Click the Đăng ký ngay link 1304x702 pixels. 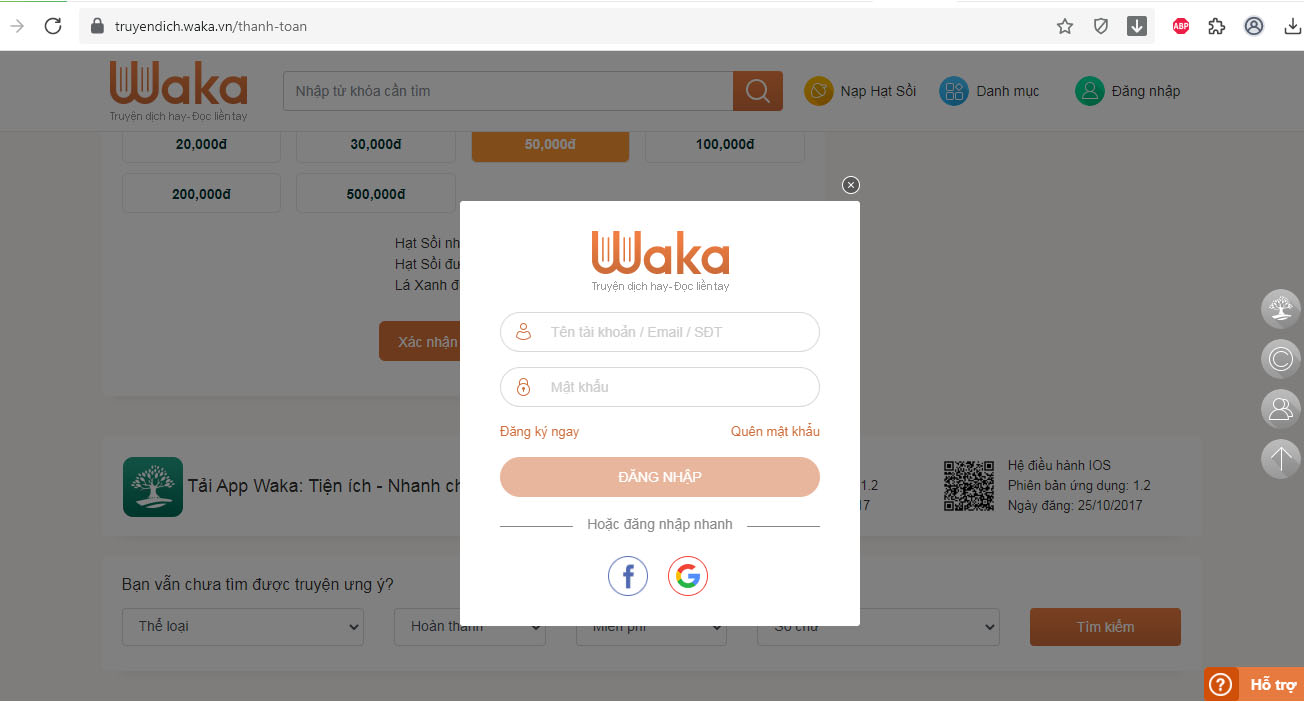coord(539,432)
